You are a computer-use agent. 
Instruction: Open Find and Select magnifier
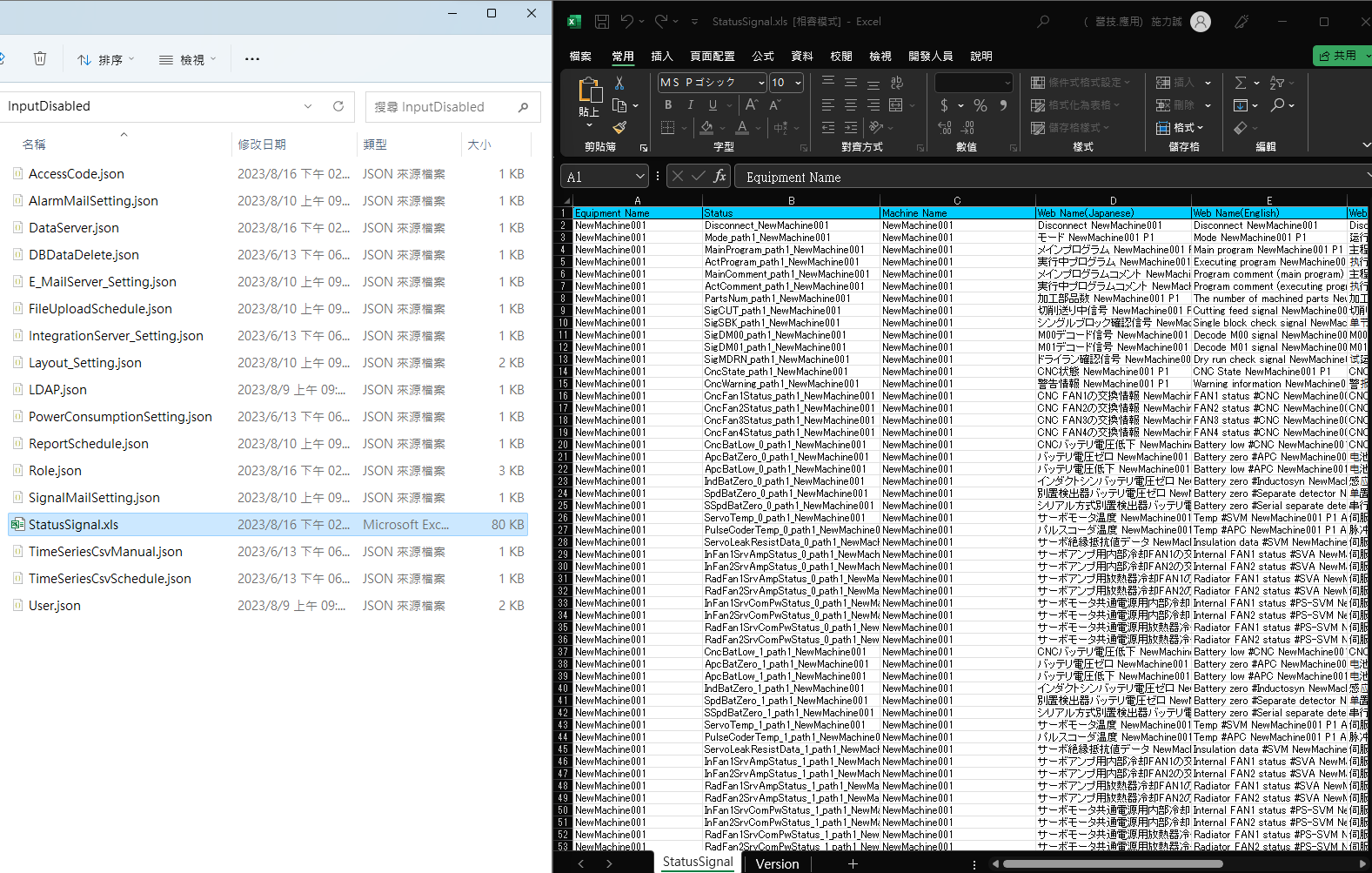point(1277,105)
